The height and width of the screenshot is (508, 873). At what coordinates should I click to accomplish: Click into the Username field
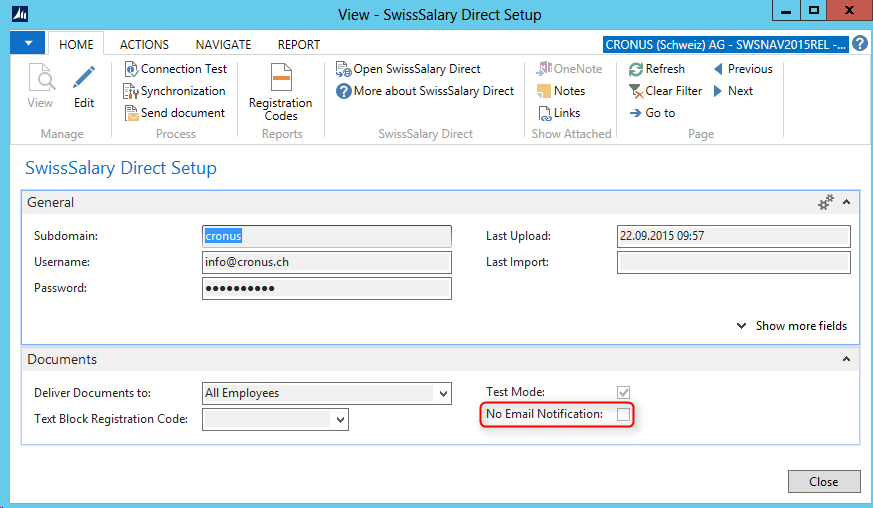point(326,262)
